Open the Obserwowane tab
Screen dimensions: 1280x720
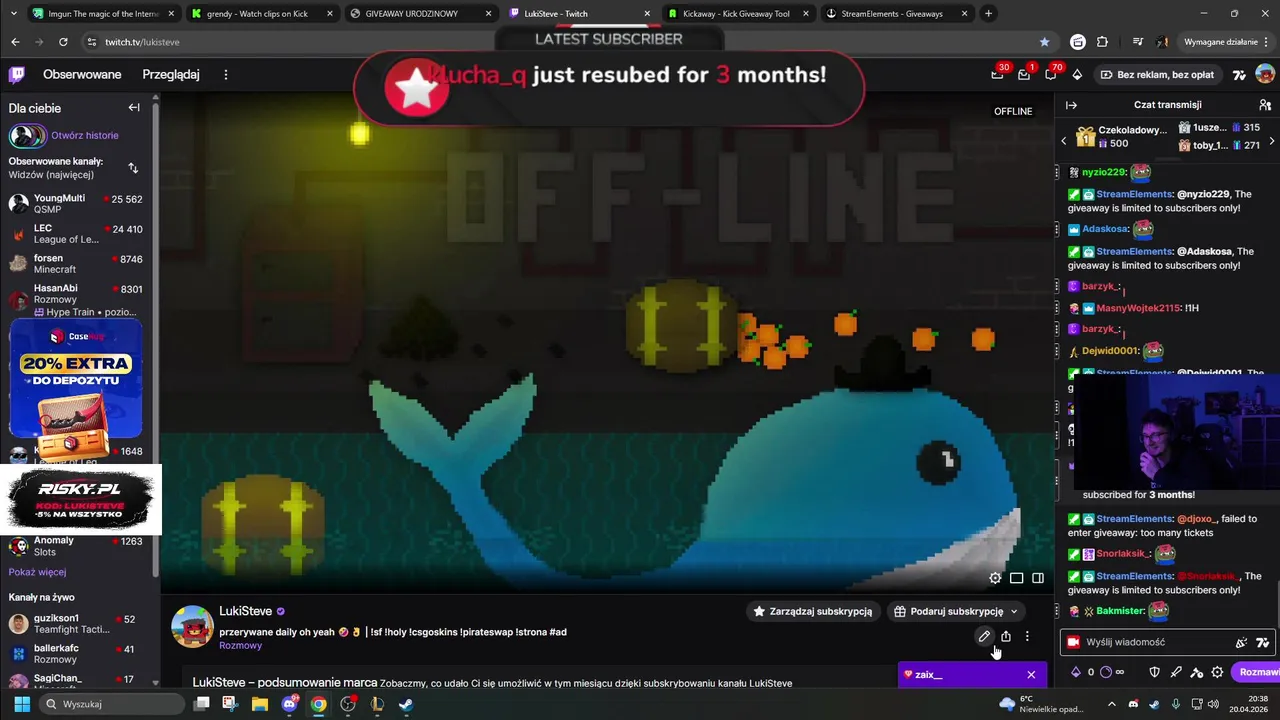82,75
